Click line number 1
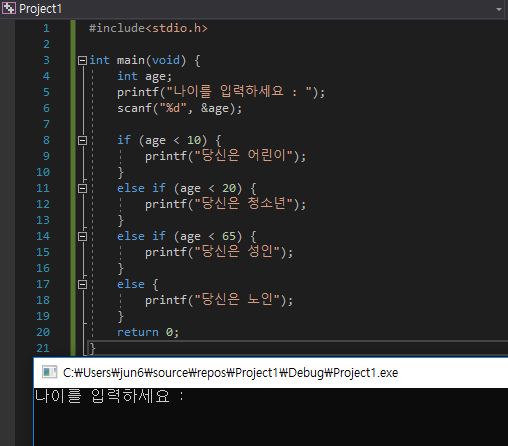Viewport: 508px width, 446px height. coord(46,28)
